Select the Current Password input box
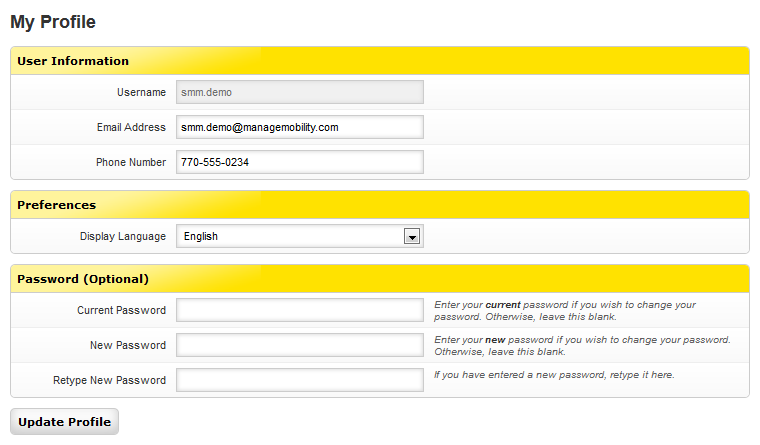 click(300, 310)
